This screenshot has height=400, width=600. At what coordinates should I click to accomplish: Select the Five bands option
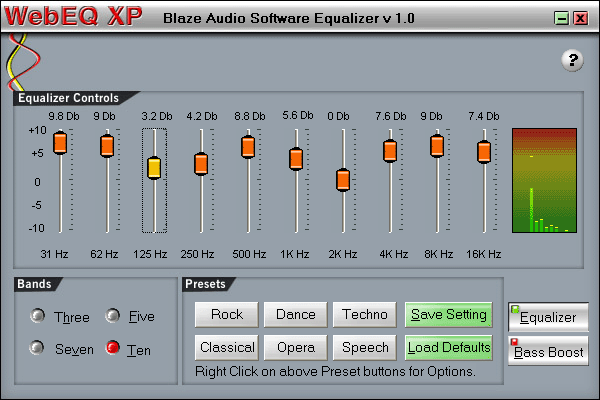point(113,317)
